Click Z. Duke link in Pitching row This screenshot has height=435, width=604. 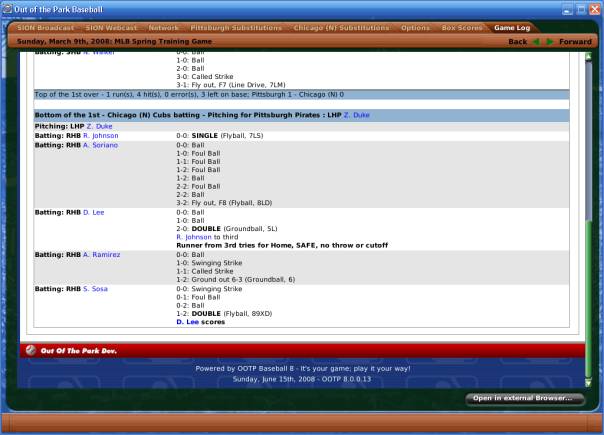coord(99,126)
